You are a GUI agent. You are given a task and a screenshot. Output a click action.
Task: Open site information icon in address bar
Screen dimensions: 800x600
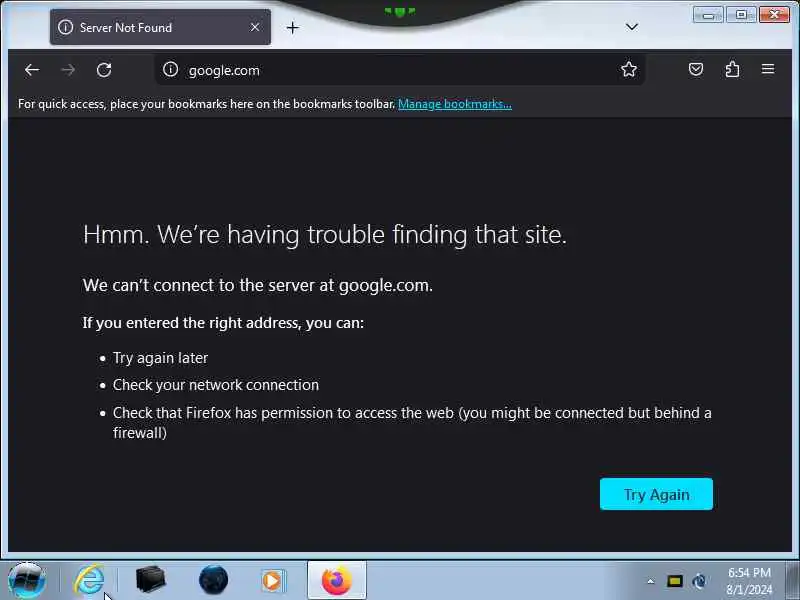tap(170, 69)
